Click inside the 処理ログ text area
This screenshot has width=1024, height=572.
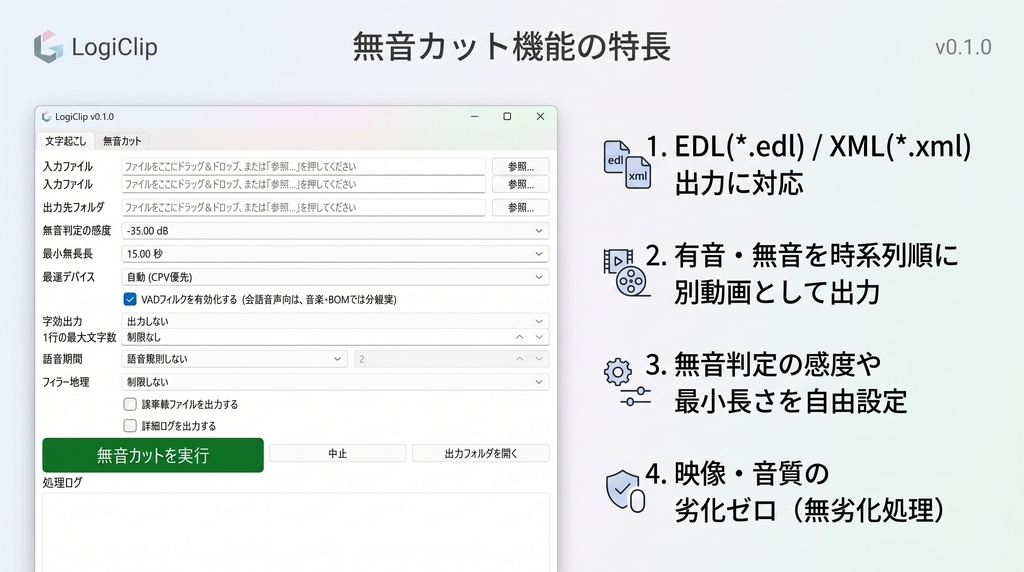(x=296, y=532)
